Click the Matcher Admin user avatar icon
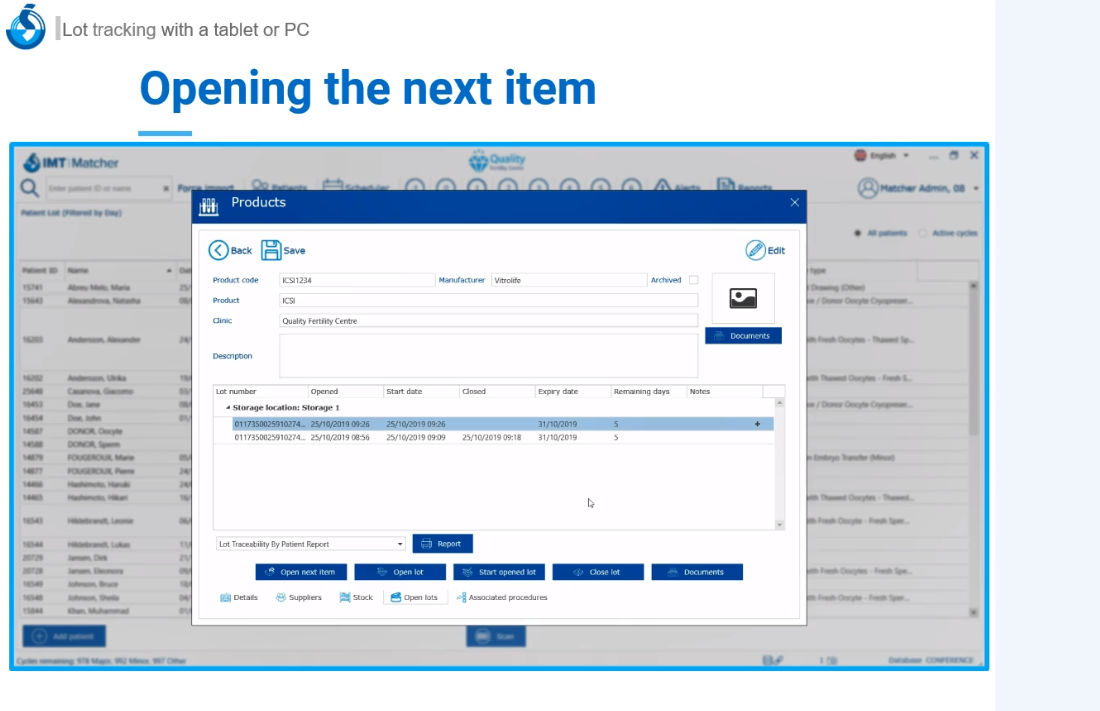This screenshot has height=711, width=1100. (867, 188)
